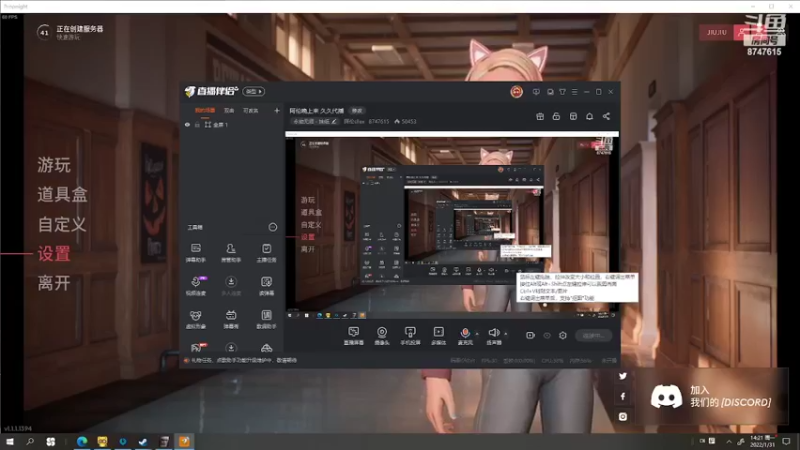Viewport: 800px width, 450px height.
Task: Toggle the preview eye icon in bottom bar
Action: tap(547, 335)
